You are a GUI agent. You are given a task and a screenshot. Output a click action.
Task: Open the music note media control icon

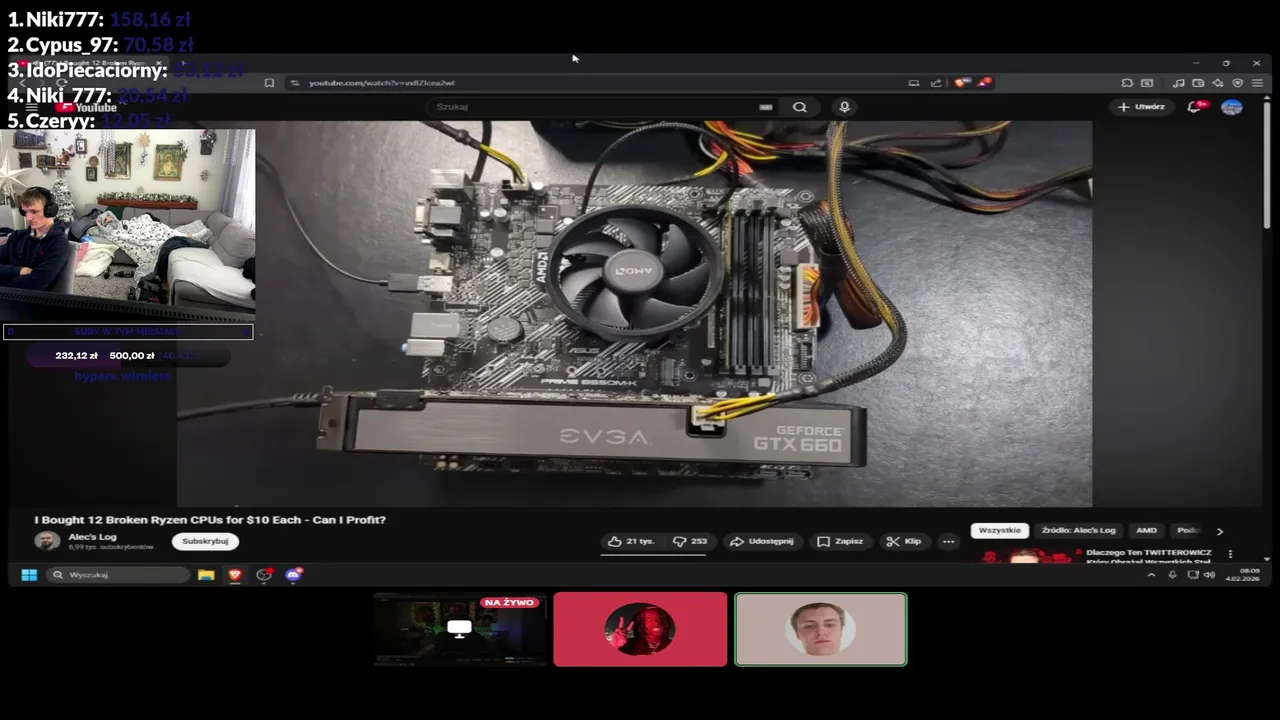1178,83
